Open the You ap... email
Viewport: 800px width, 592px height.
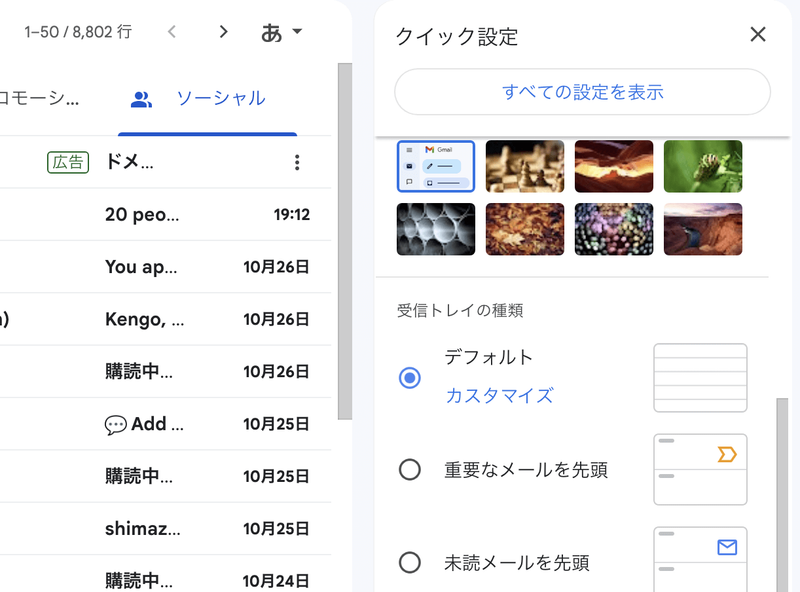[x=166, y=266]
